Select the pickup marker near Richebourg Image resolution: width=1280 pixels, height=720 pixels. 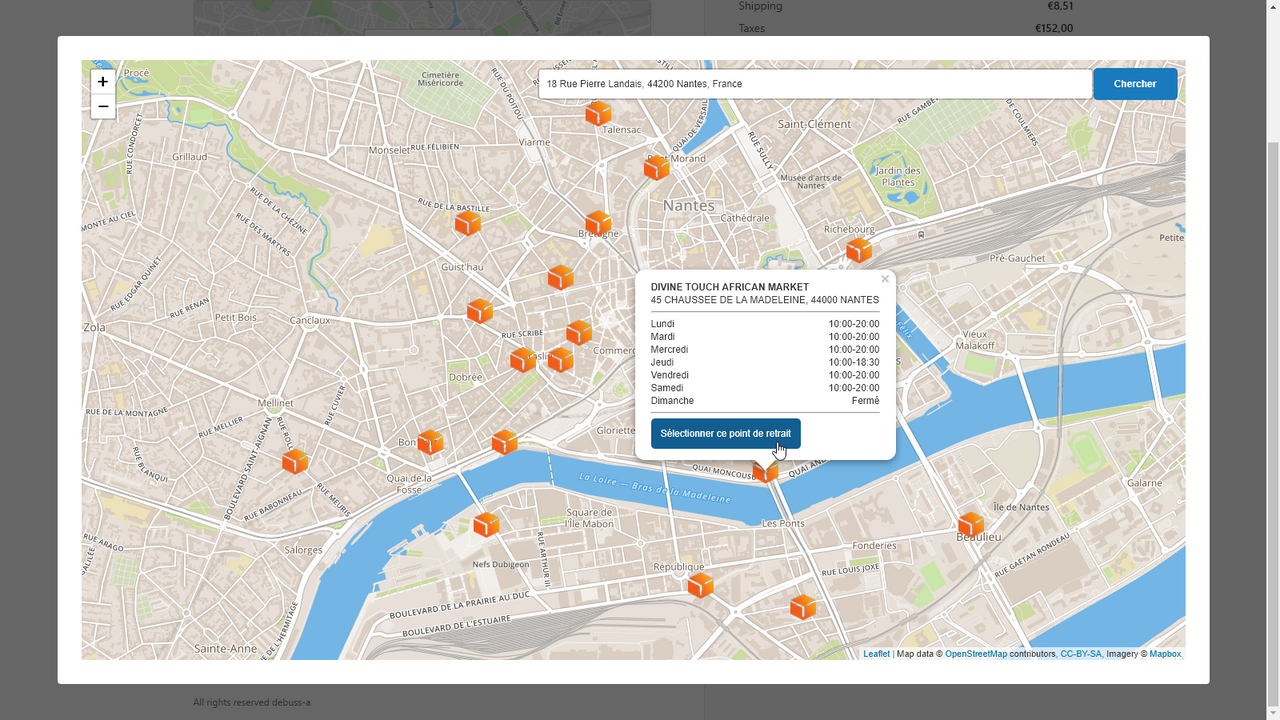coord(859,250)
